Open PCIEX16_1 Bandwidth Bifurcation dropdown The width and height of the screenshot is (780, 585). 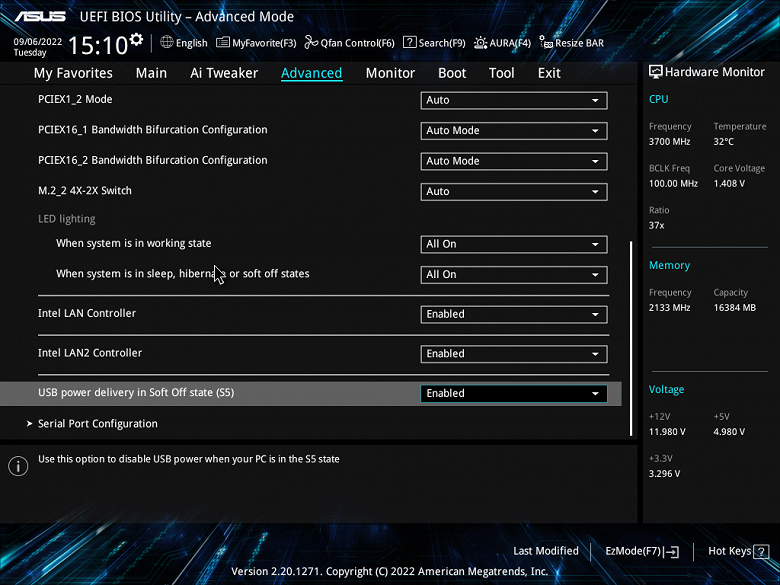(514, 131)
